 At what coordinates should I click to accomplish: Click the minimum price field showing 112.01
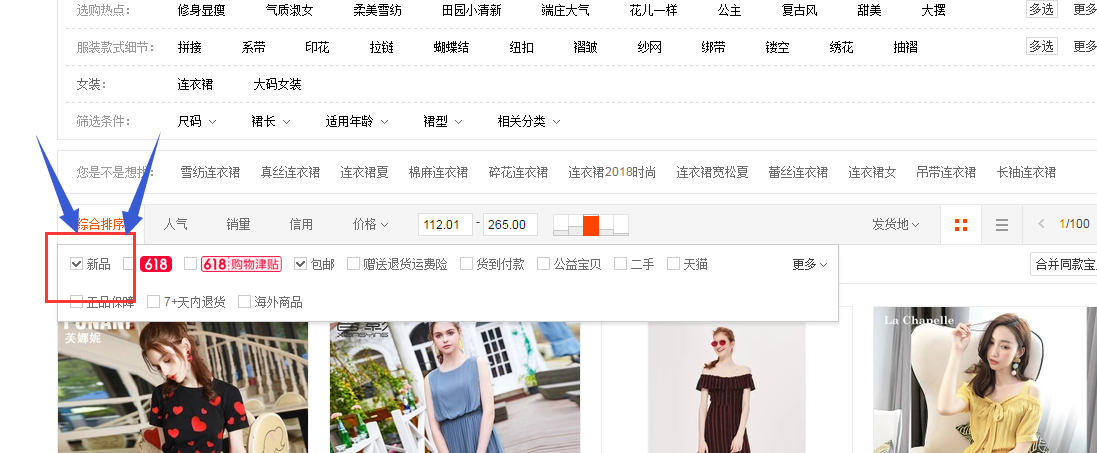click(446, 225)
